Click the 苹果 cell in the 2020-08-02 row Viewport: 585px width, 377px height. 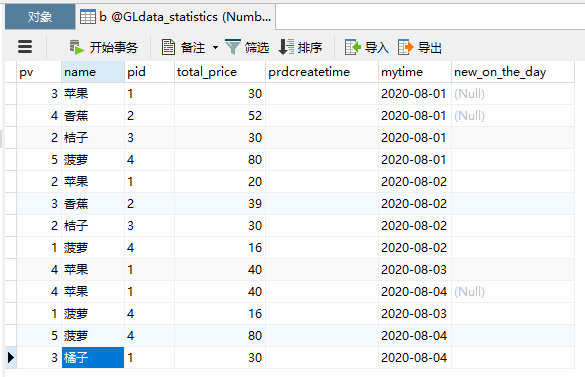[93, 182]
